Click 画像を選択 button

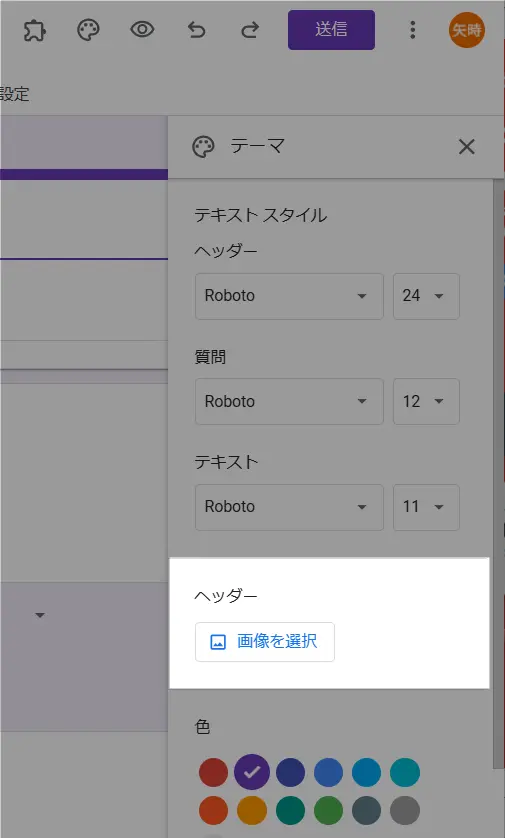[x=265, y=641]
